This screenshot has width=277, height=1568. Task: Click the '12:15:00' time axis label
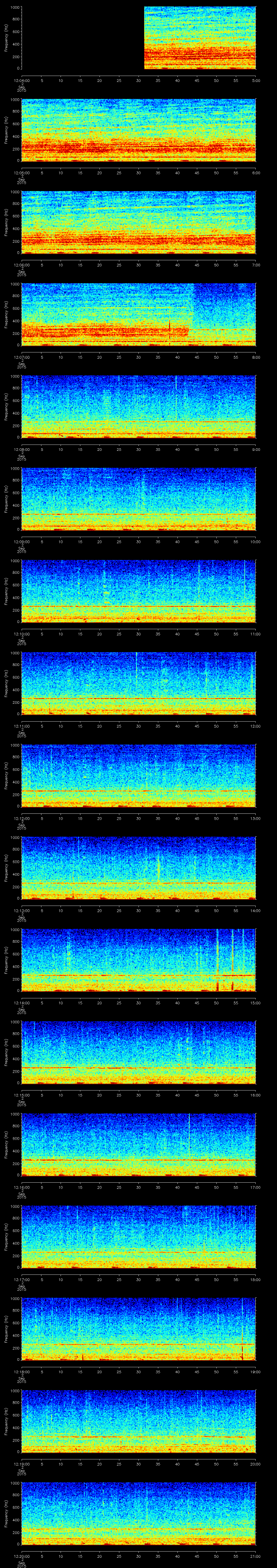22,1095
